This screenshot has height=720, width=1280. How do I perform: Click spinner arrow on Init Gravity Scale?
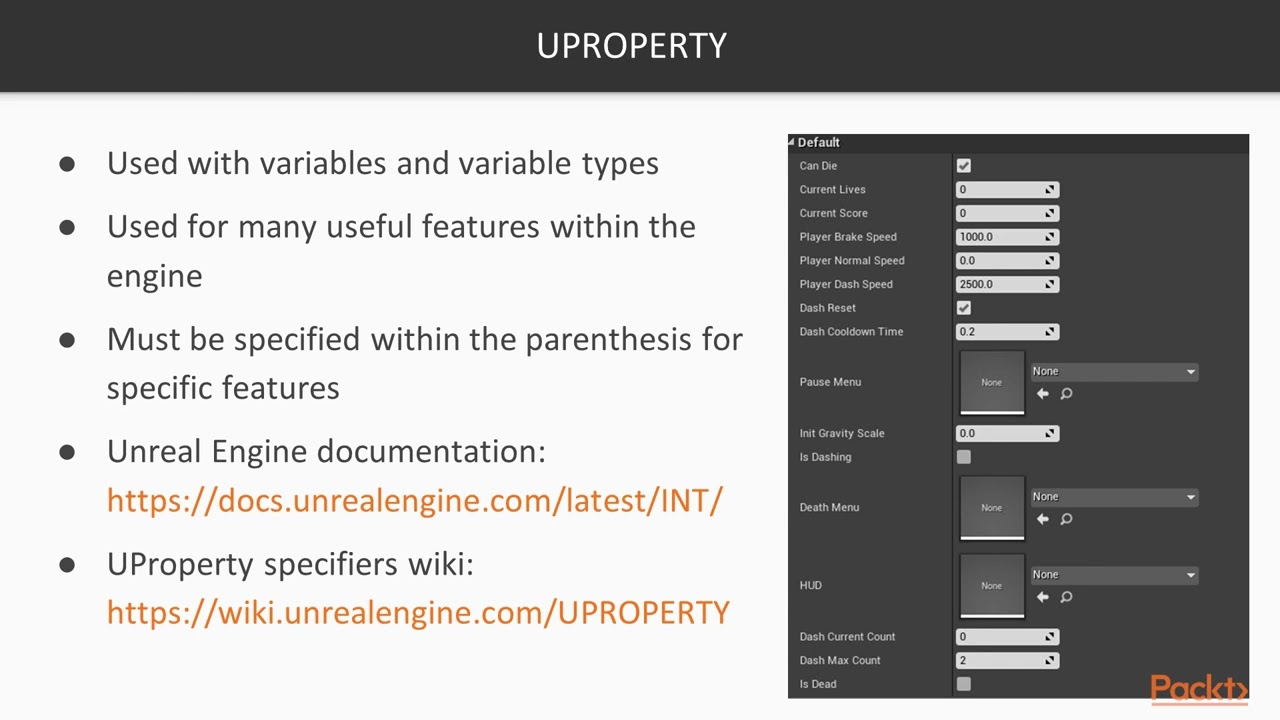coord(1050,433)
